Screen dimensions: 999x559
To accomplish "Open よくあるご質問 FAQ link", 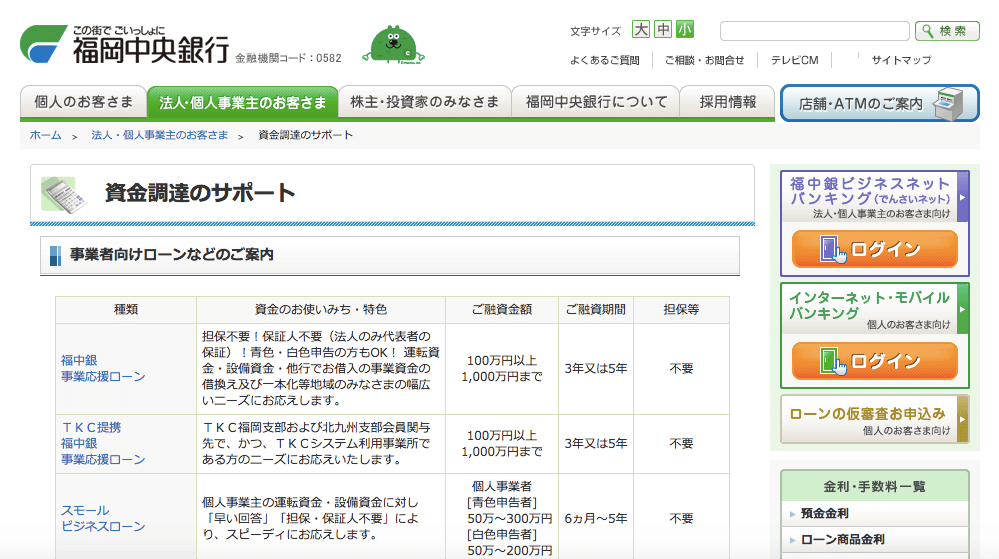I will 605,60.
